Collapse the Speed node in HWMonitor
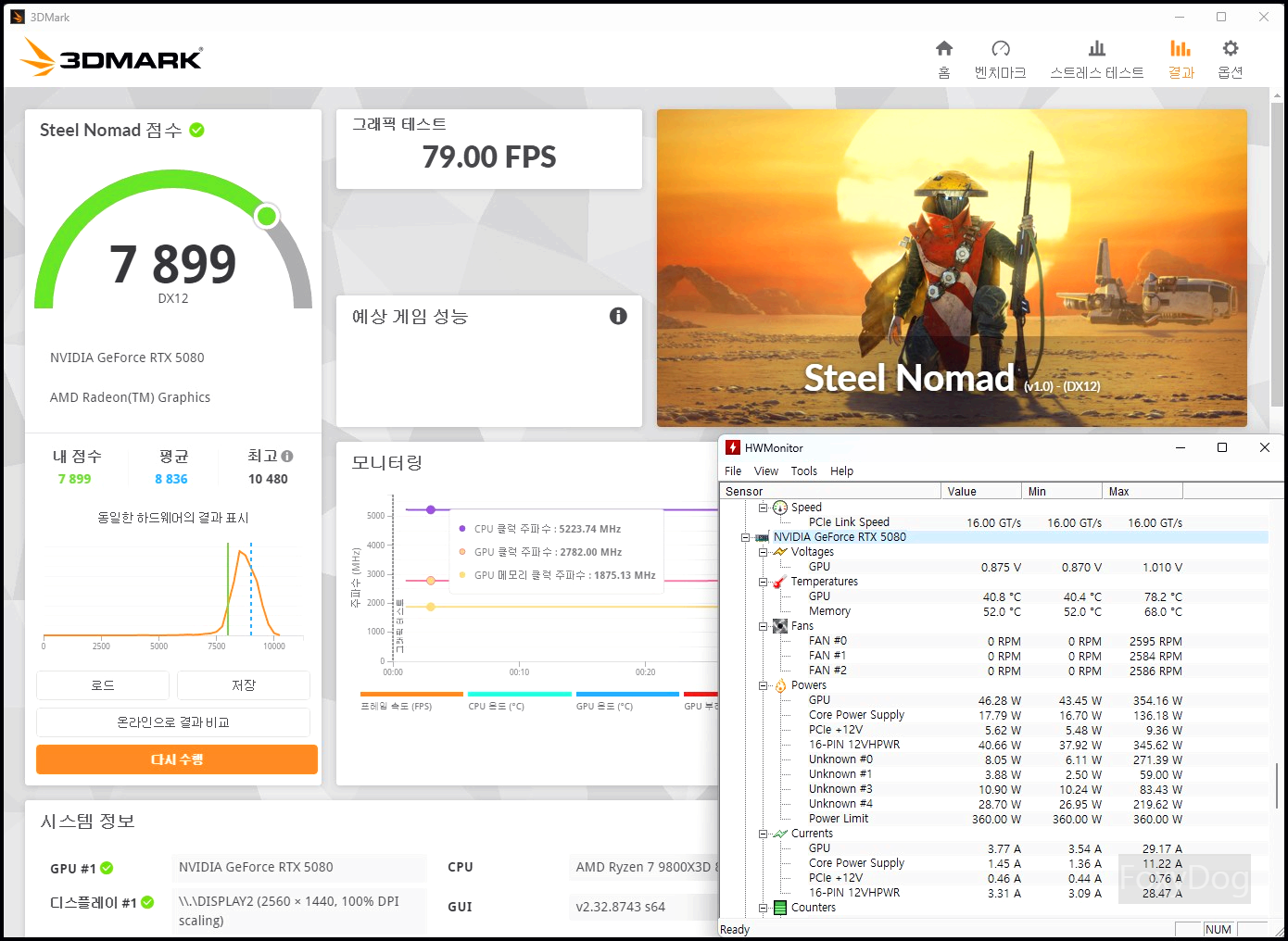Viewport: 1288px width, 941px height. coord(764,508)
